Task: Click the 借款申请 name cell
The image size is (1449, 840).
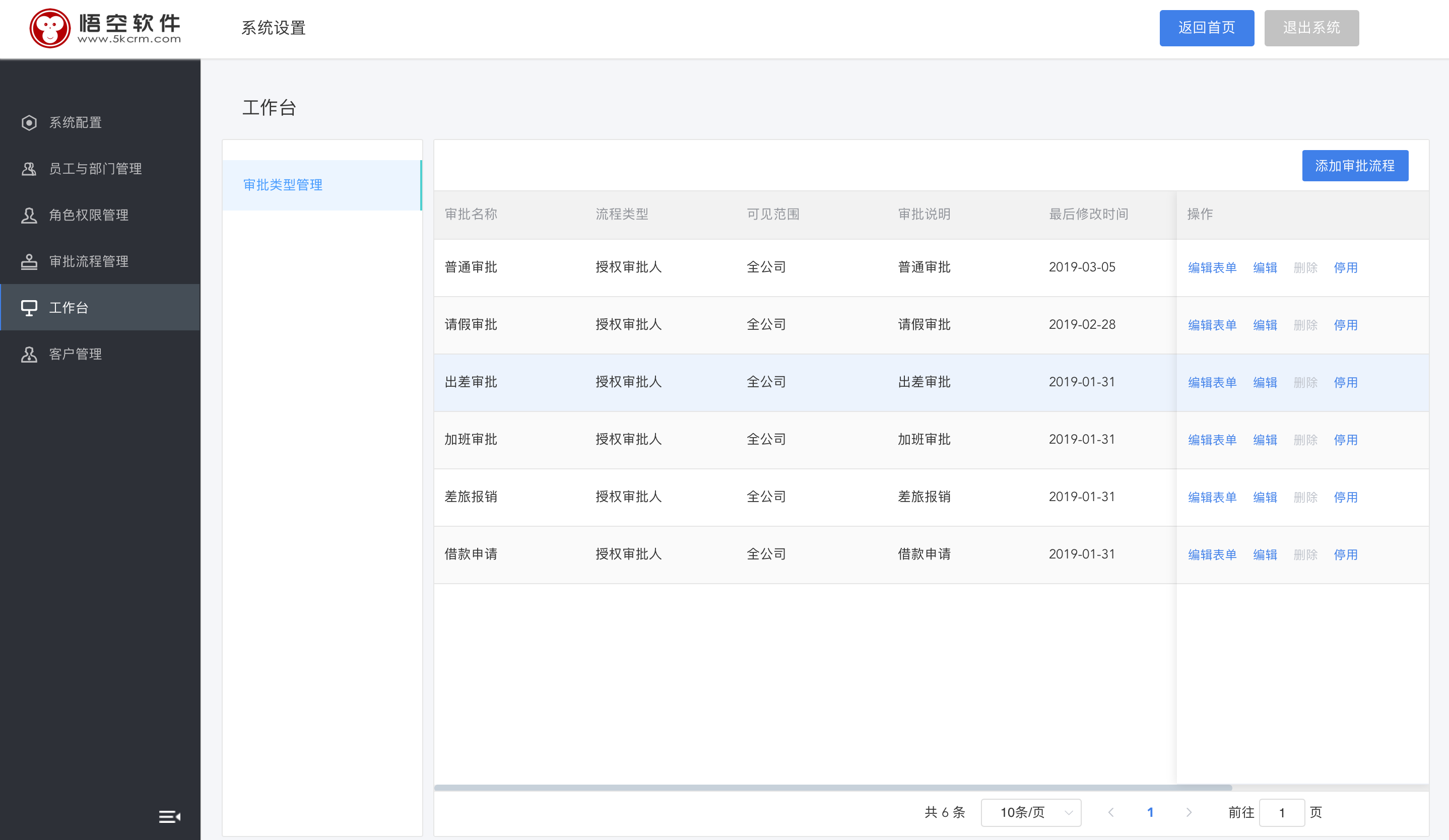Action: (x=471, y=554)
